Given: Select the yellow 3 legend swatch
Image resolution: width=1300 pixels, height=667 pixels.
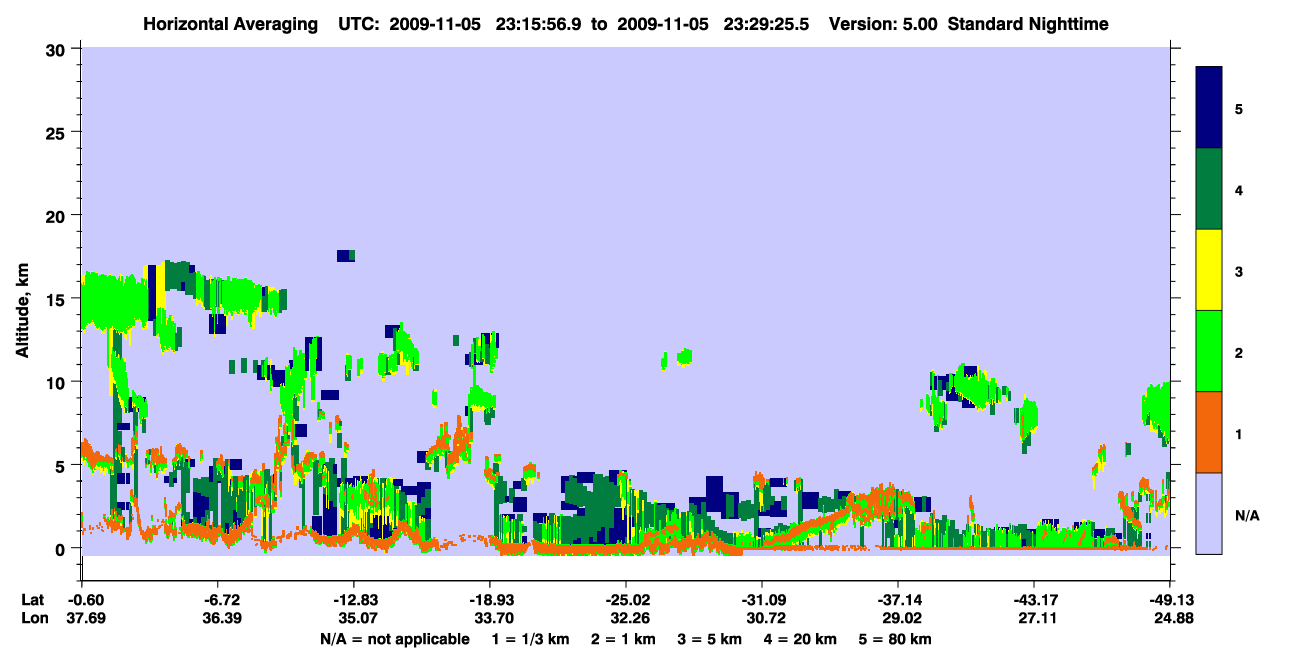Looking at the screenshot, I should point(1209,270).
